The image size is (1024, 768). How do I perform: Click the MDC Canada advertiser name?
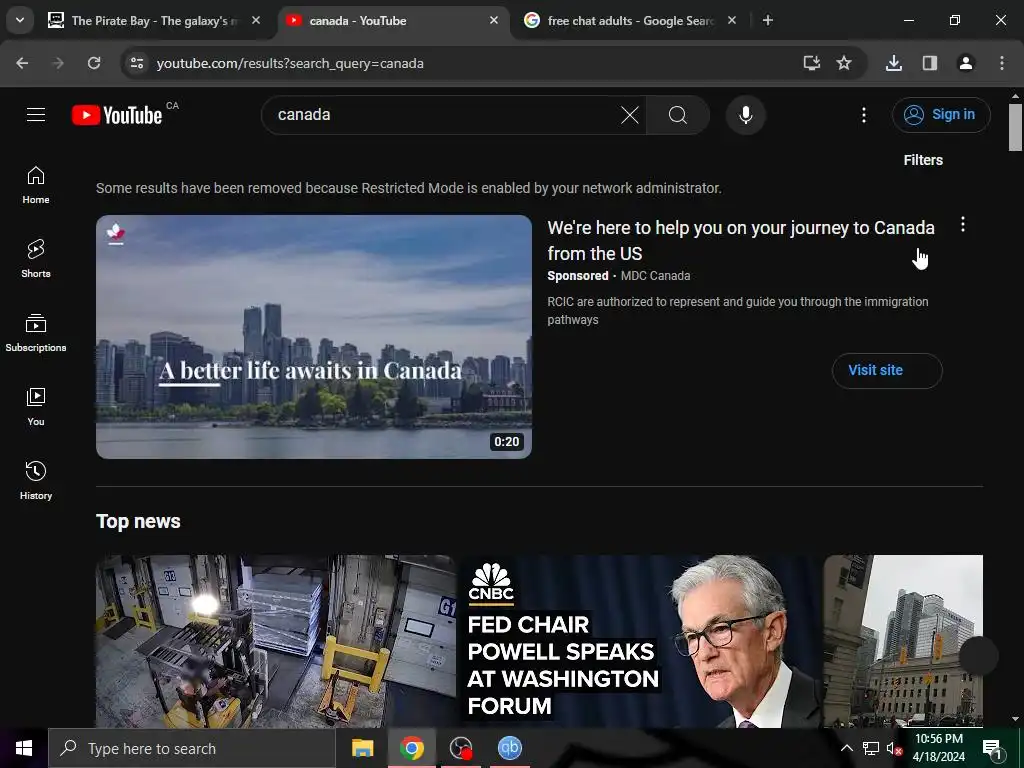click(x=655, y=276)
